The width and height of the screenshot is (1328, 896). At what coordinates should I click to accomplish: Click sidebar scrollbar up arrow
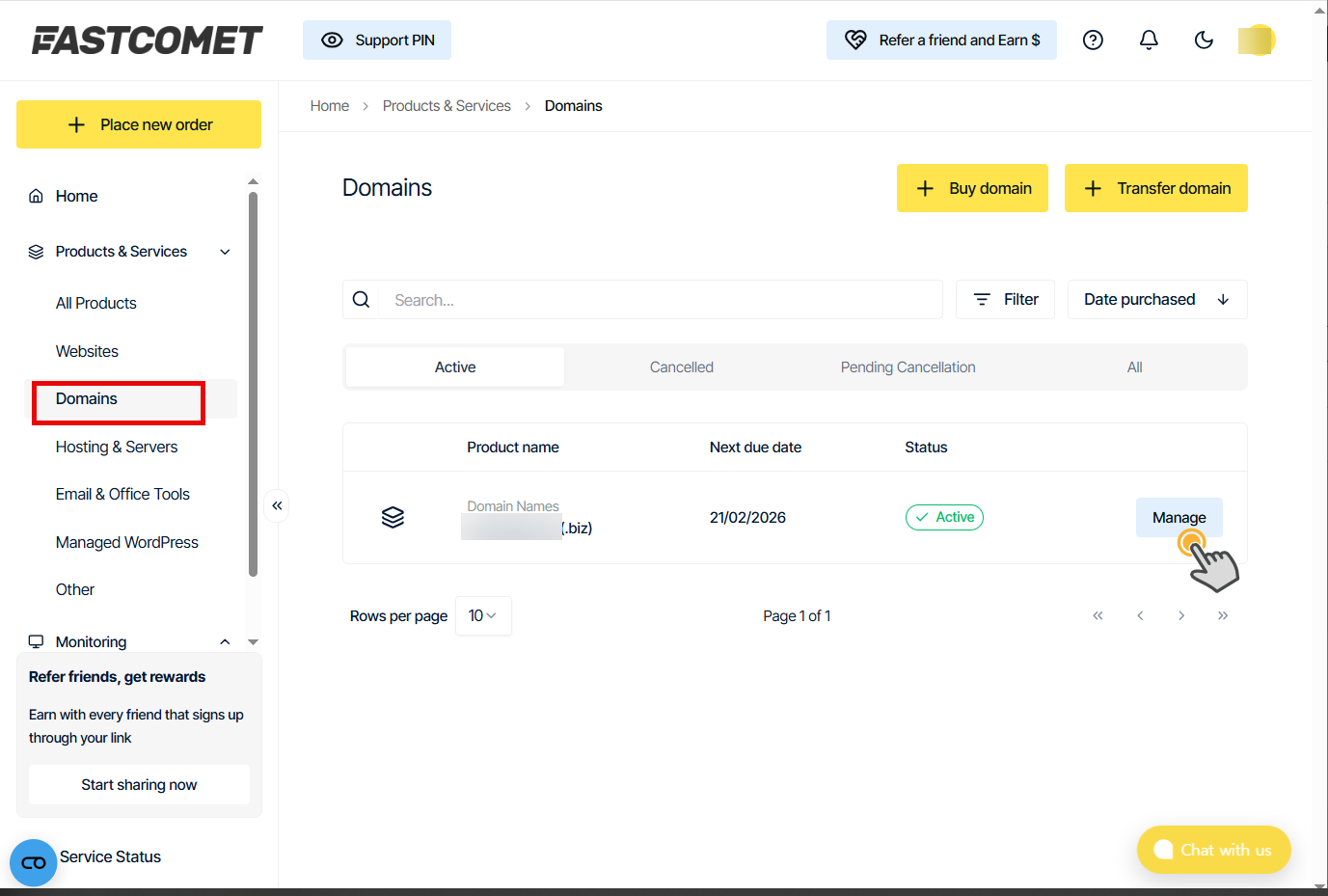(x=253, y=181)
